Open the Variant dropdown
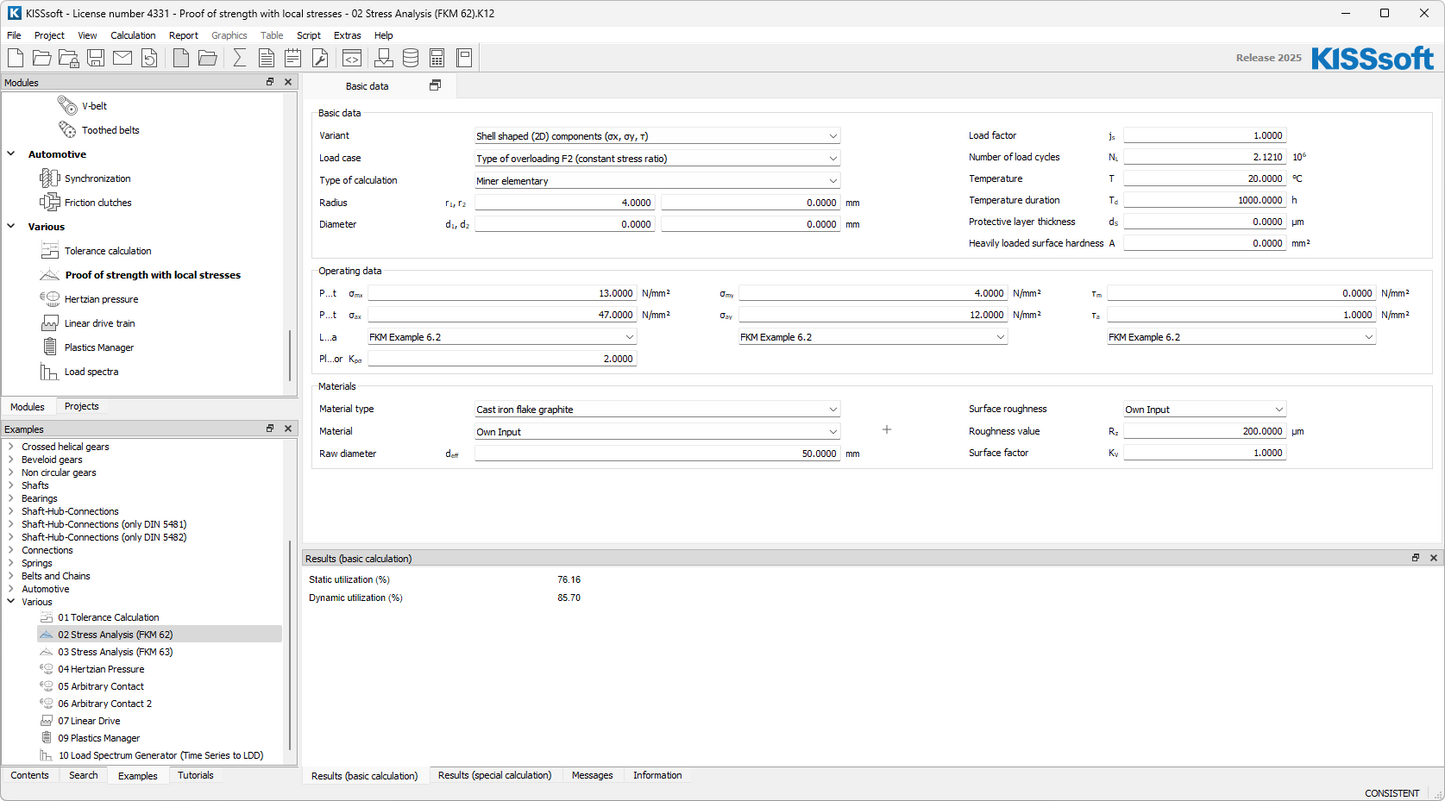This screenshot has width=1445, height=801. [x=657, y=136]
